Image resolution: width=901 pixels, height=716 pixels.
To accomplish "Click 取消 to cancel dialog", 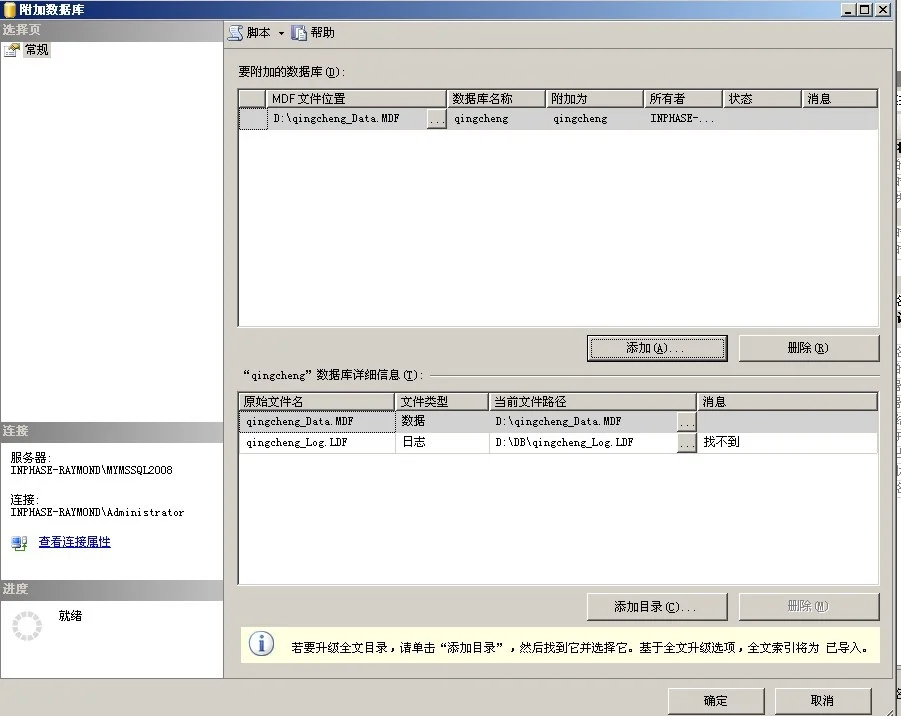I will tap(822, 700).
